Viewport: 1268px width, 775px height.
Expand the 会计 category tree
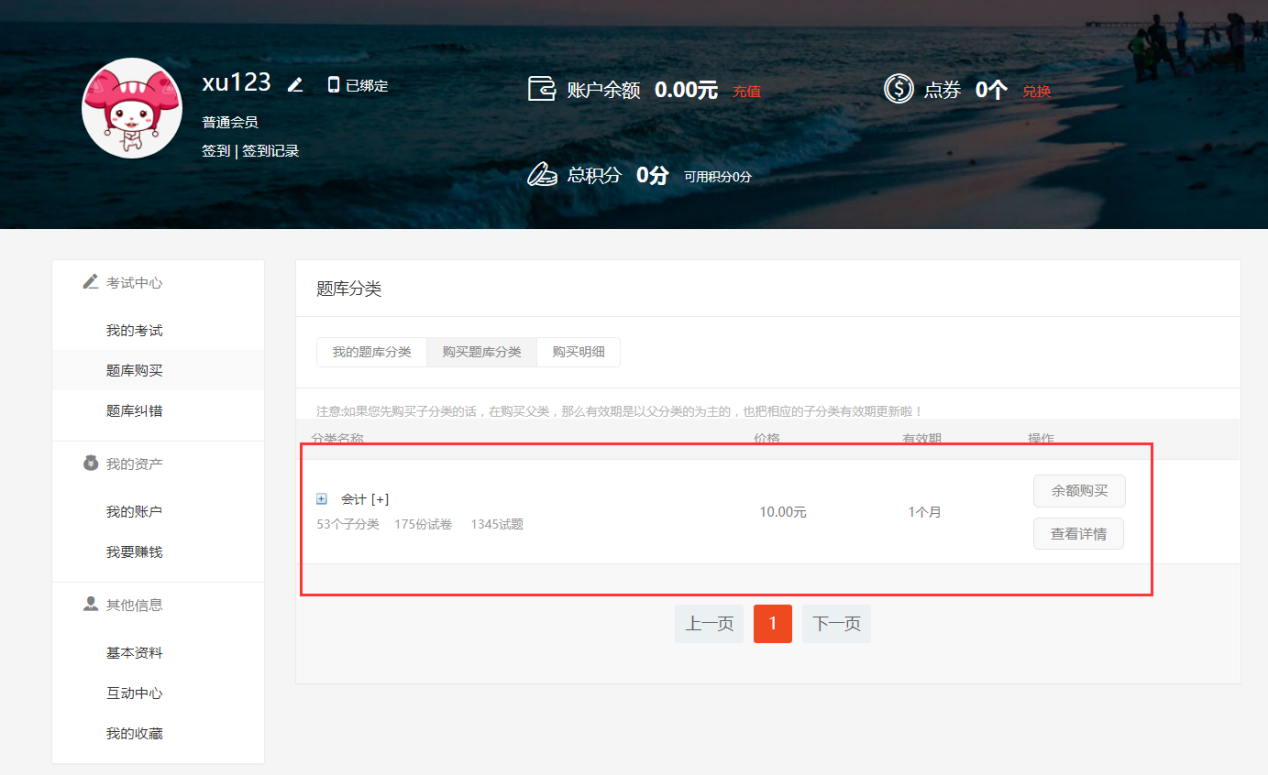tap(320, 498)
